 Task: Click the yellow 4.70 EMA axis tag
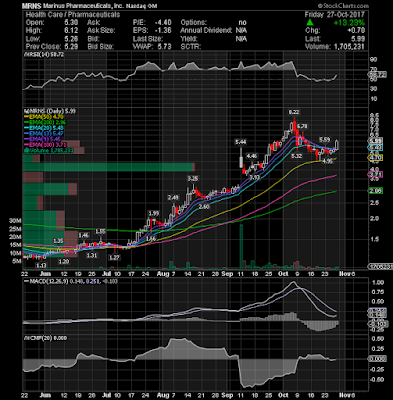point(376,157)
